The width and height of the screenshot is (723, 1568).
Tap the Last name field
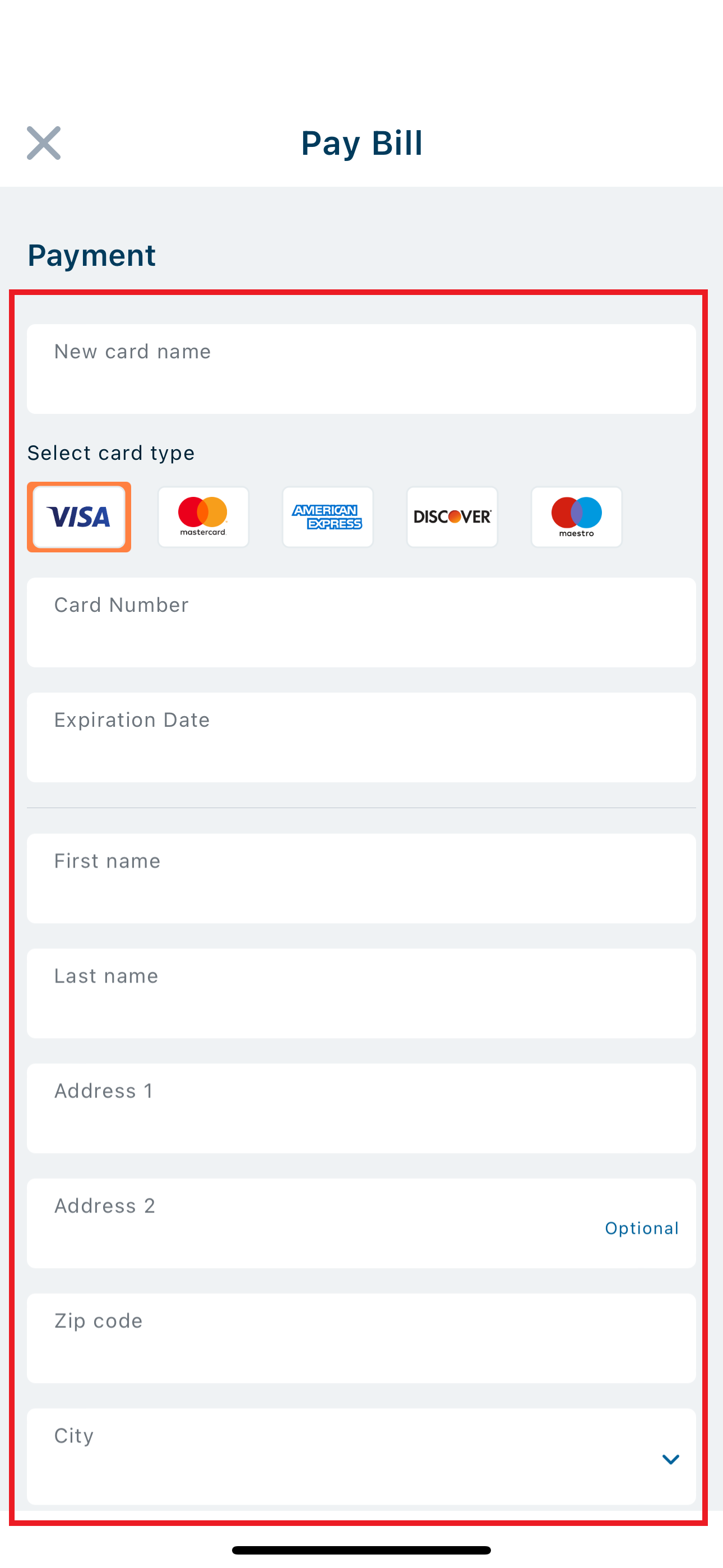[361, 993]
